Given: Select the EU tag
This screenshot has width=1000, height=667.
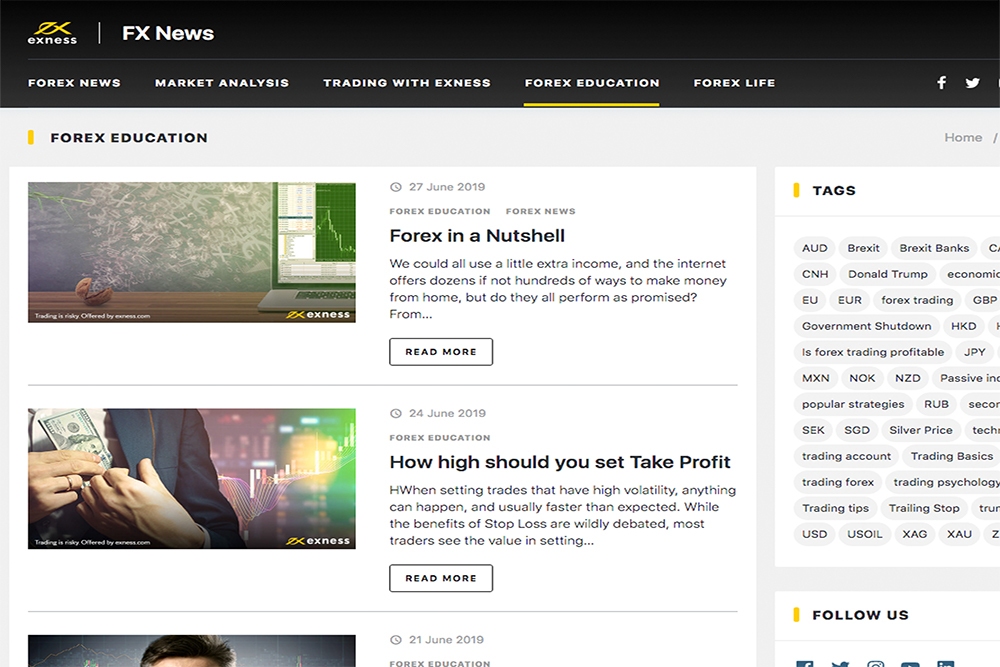Looking at the screenshot, I should (x=809, y=300).
